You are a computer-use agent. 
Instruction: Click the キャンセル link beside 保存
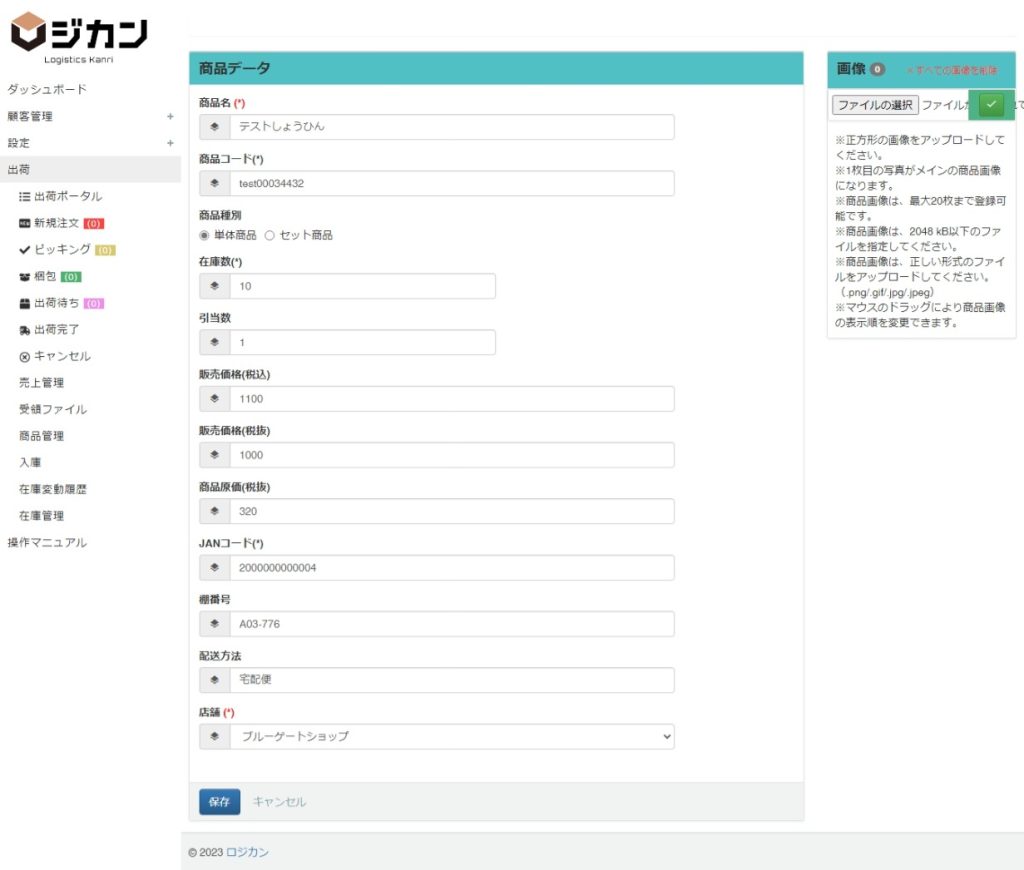(x=279, y=802)
